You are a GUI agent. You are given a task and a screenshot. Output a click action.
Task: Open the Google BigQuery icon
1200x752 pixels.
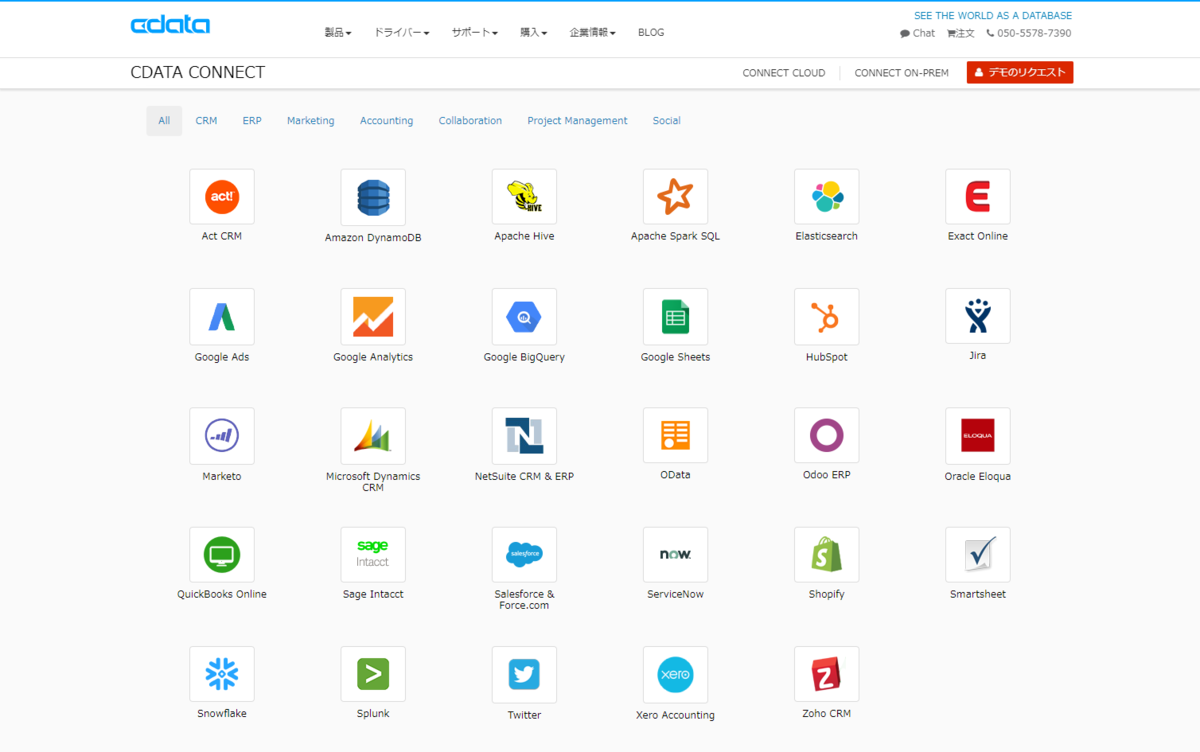point(524,317)
